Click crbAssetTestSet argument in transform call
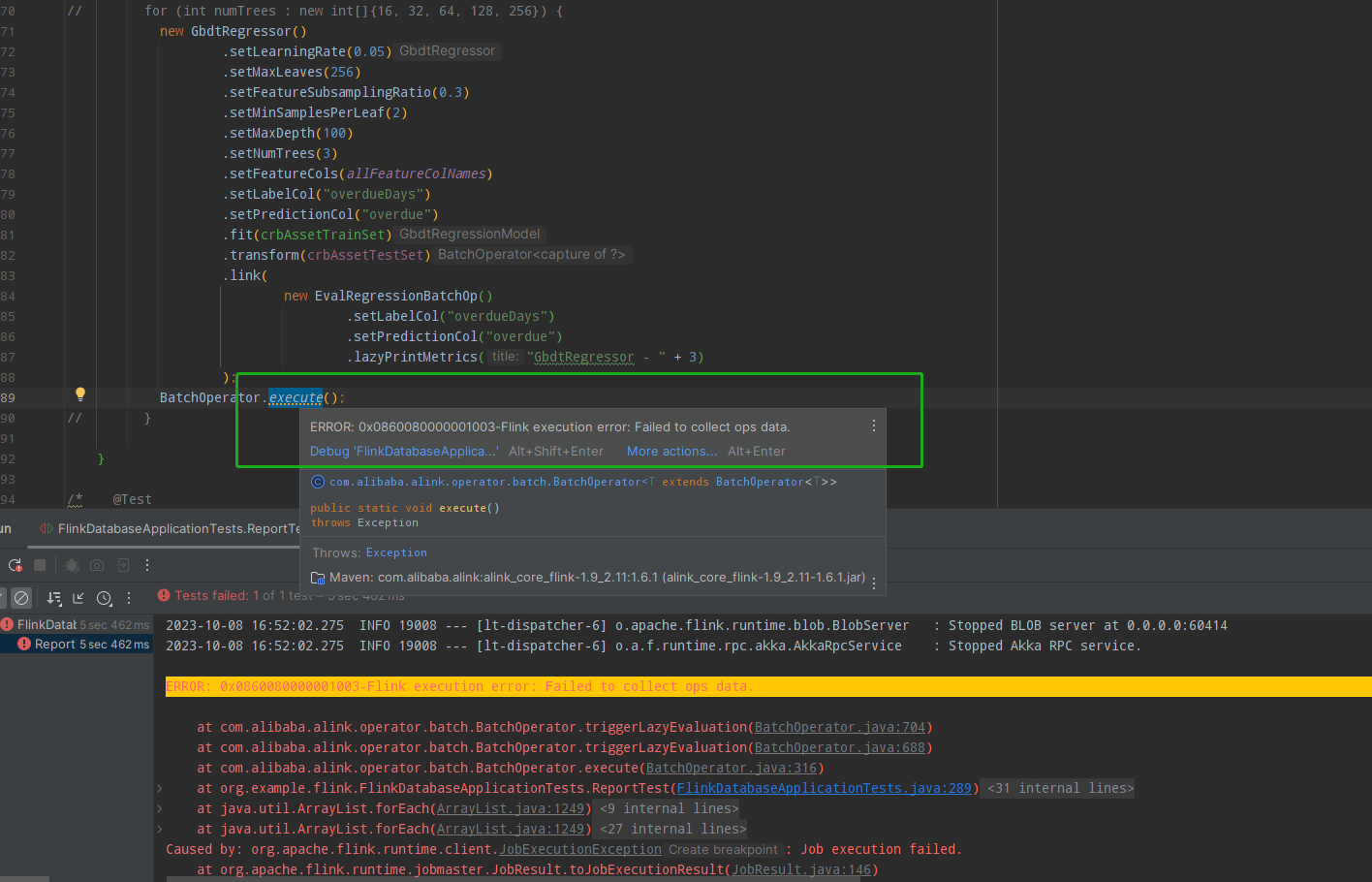 coord(365,255)
